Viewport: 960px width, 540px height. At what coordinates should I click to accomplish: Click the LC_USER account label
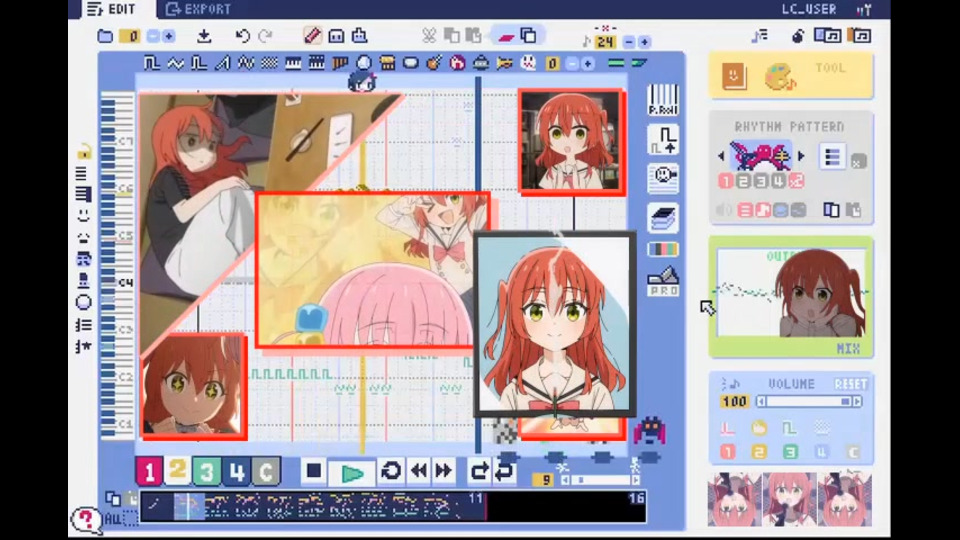tap(809, 9)
